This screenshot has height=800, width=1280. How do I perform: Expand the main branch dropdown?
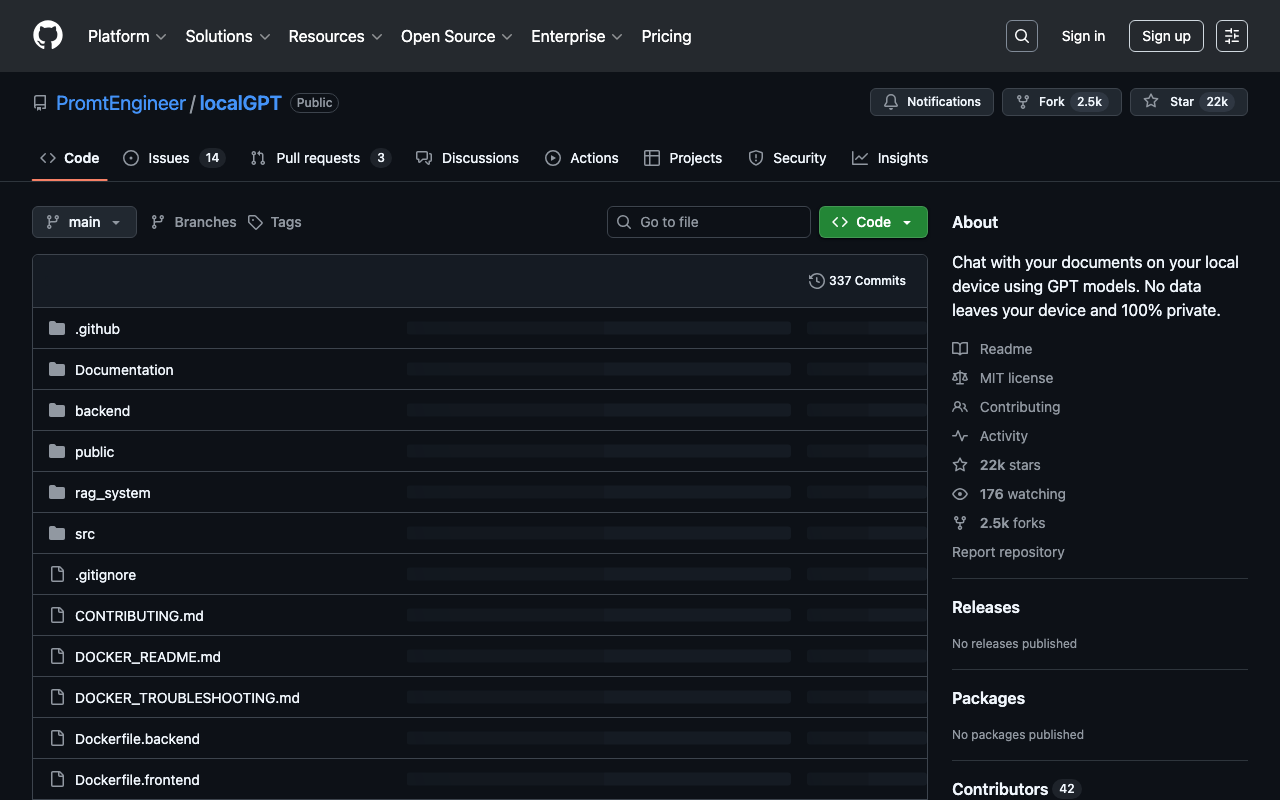point(84,222)
